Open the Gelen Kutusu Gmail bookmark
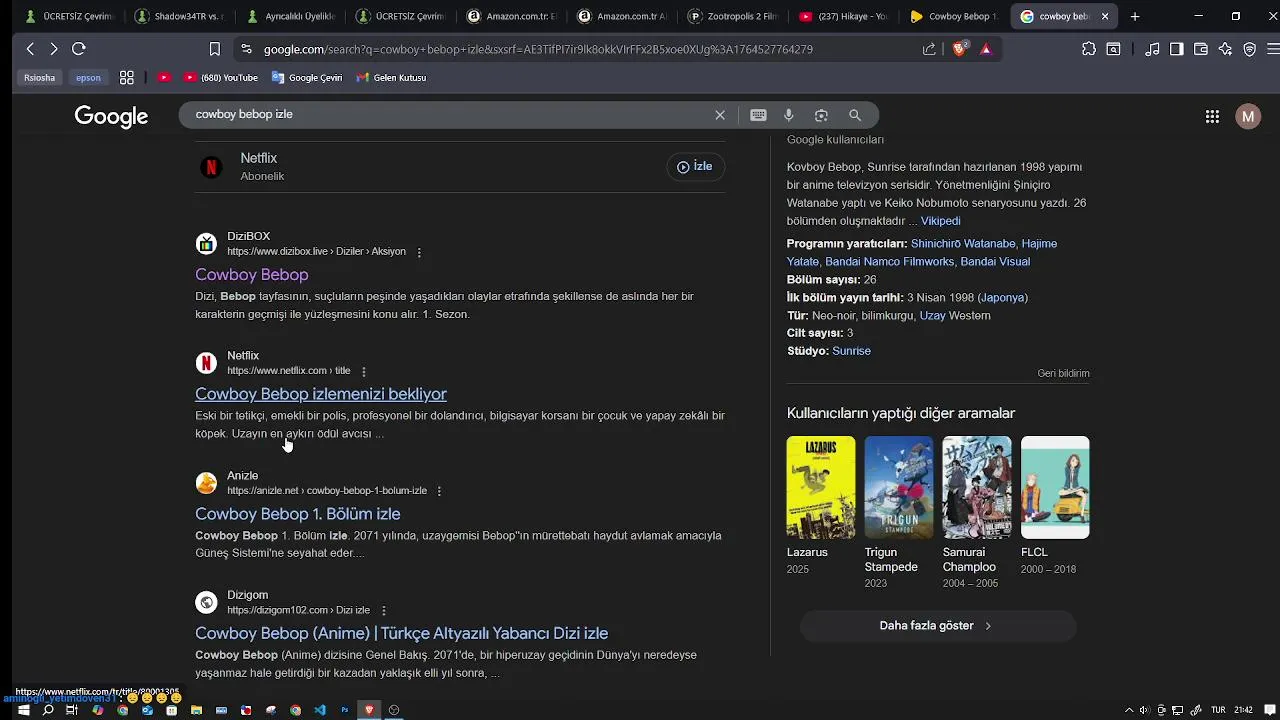Screen dimensions: 1280x720 pyautogui.click(x=391, y=78)
